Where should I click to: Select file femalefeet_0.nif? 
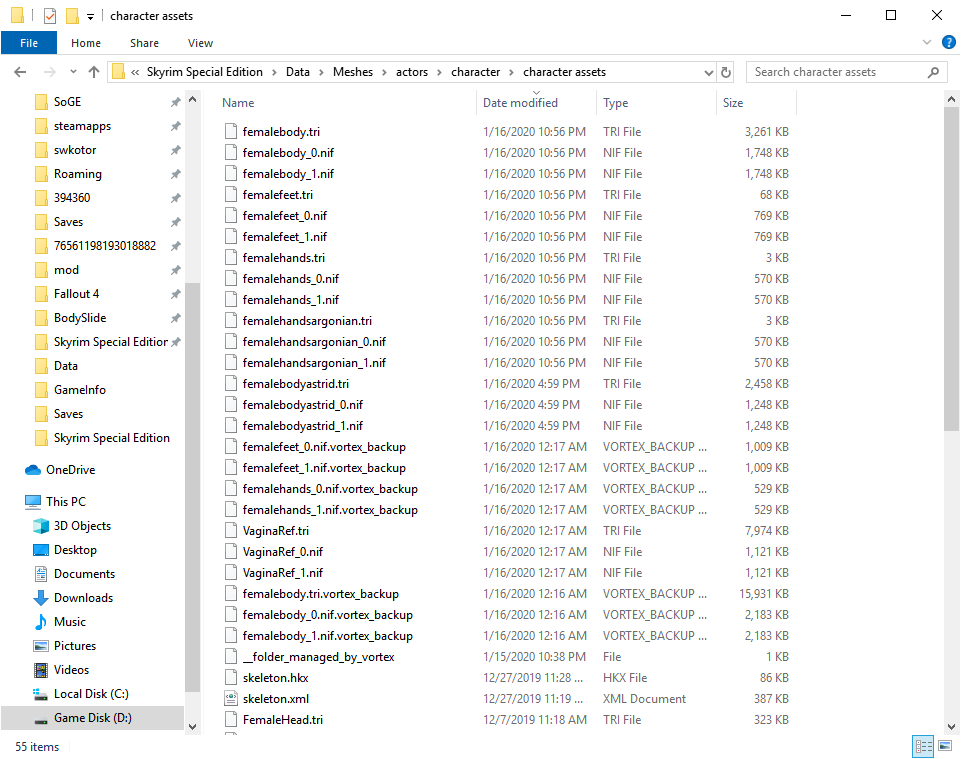(x=284, y=216)
